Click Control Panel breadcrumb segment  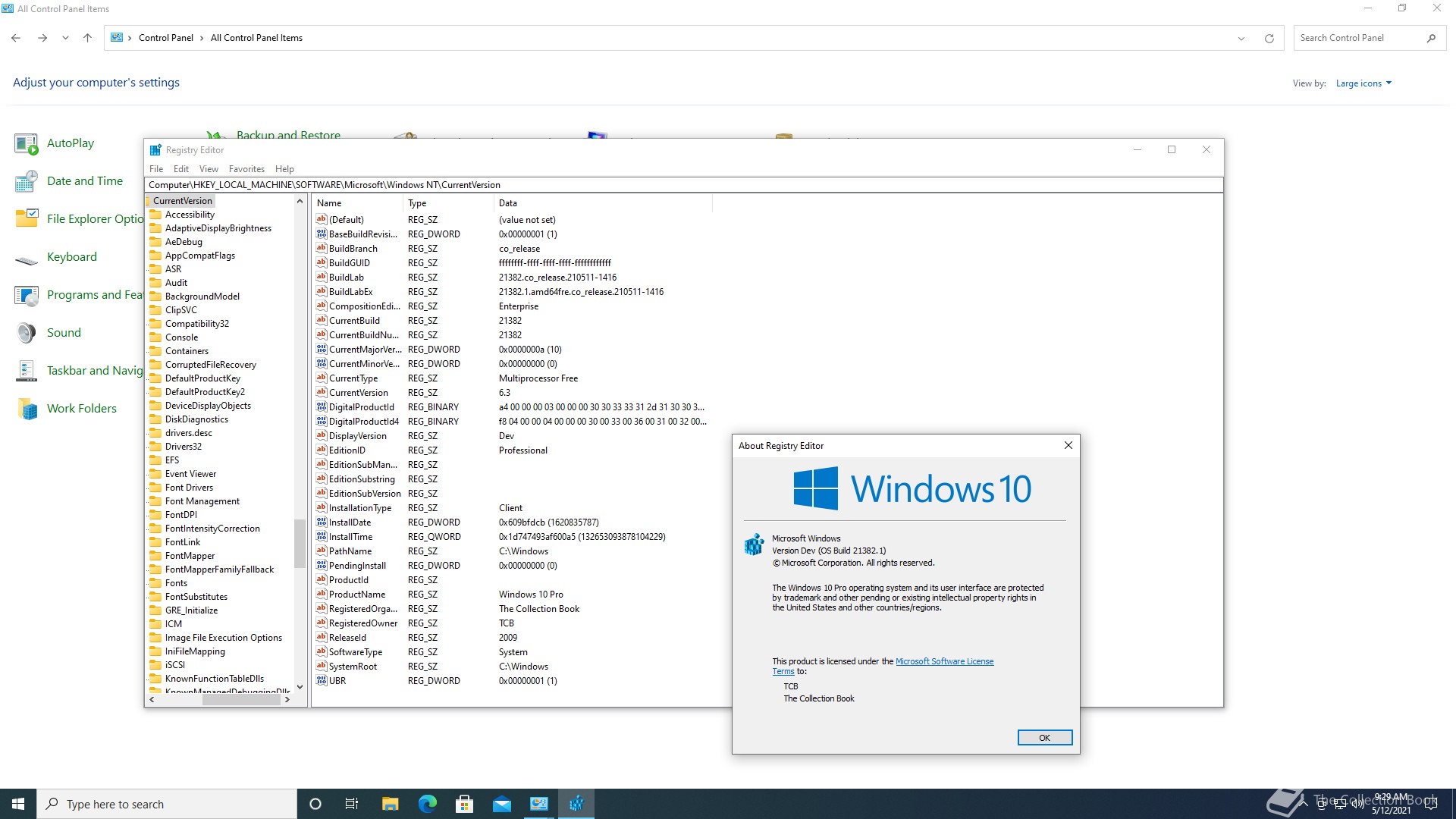(166, 38)
